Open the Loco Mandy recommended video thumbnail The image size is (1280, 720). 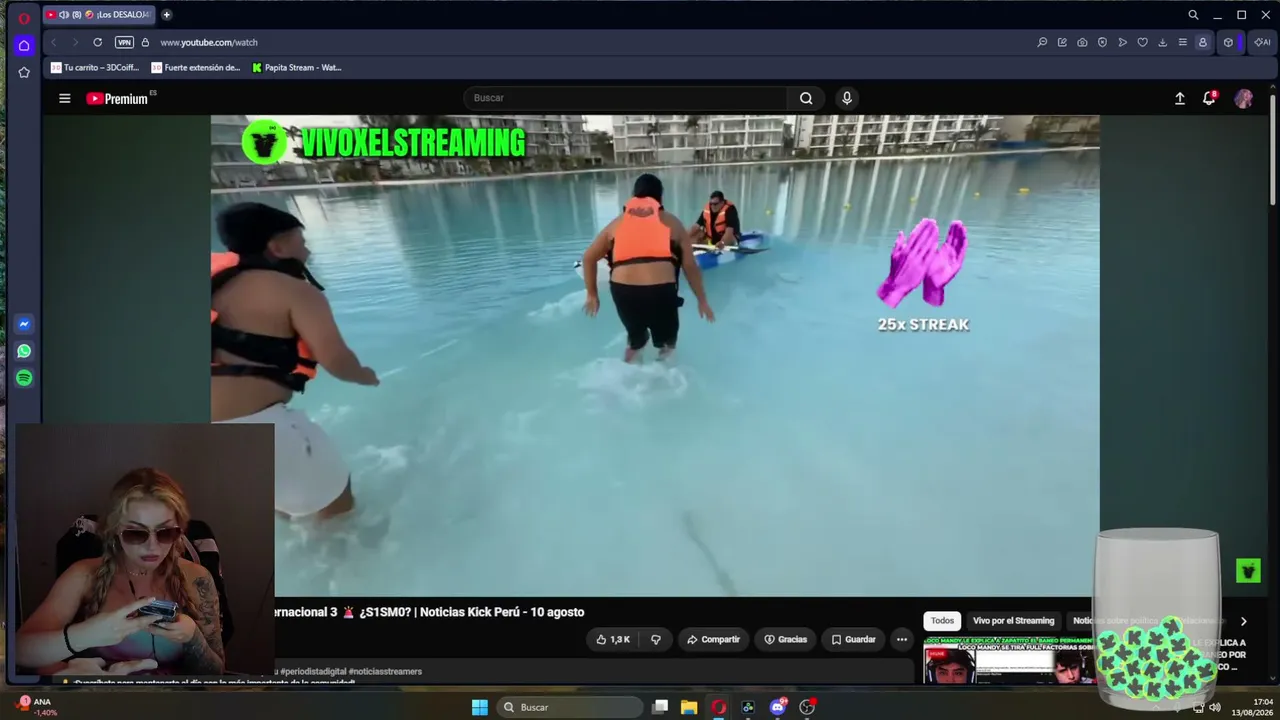point(1009,660)
